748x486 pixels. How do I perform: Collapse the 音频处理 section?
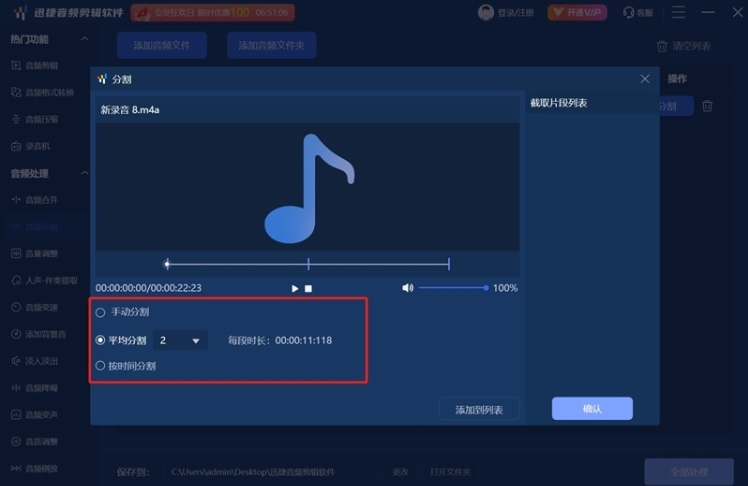84,173
